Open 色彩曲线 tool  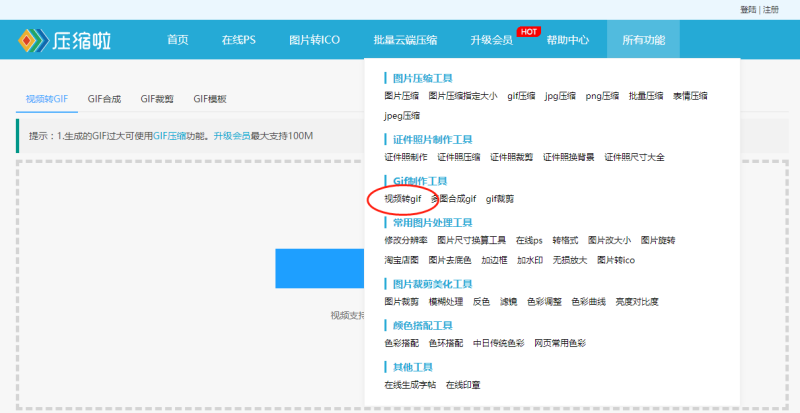[589, 302]
